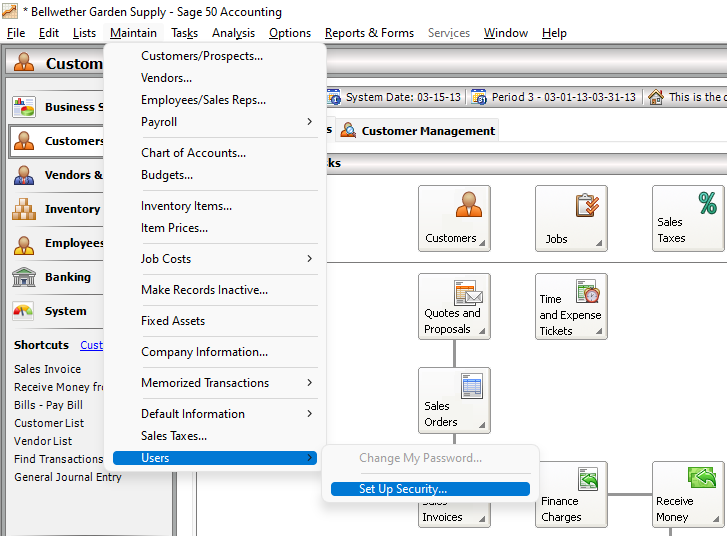This screenshot has width=727, height=536.
Task: Open the Options menu
Action: tap(290, 33)
